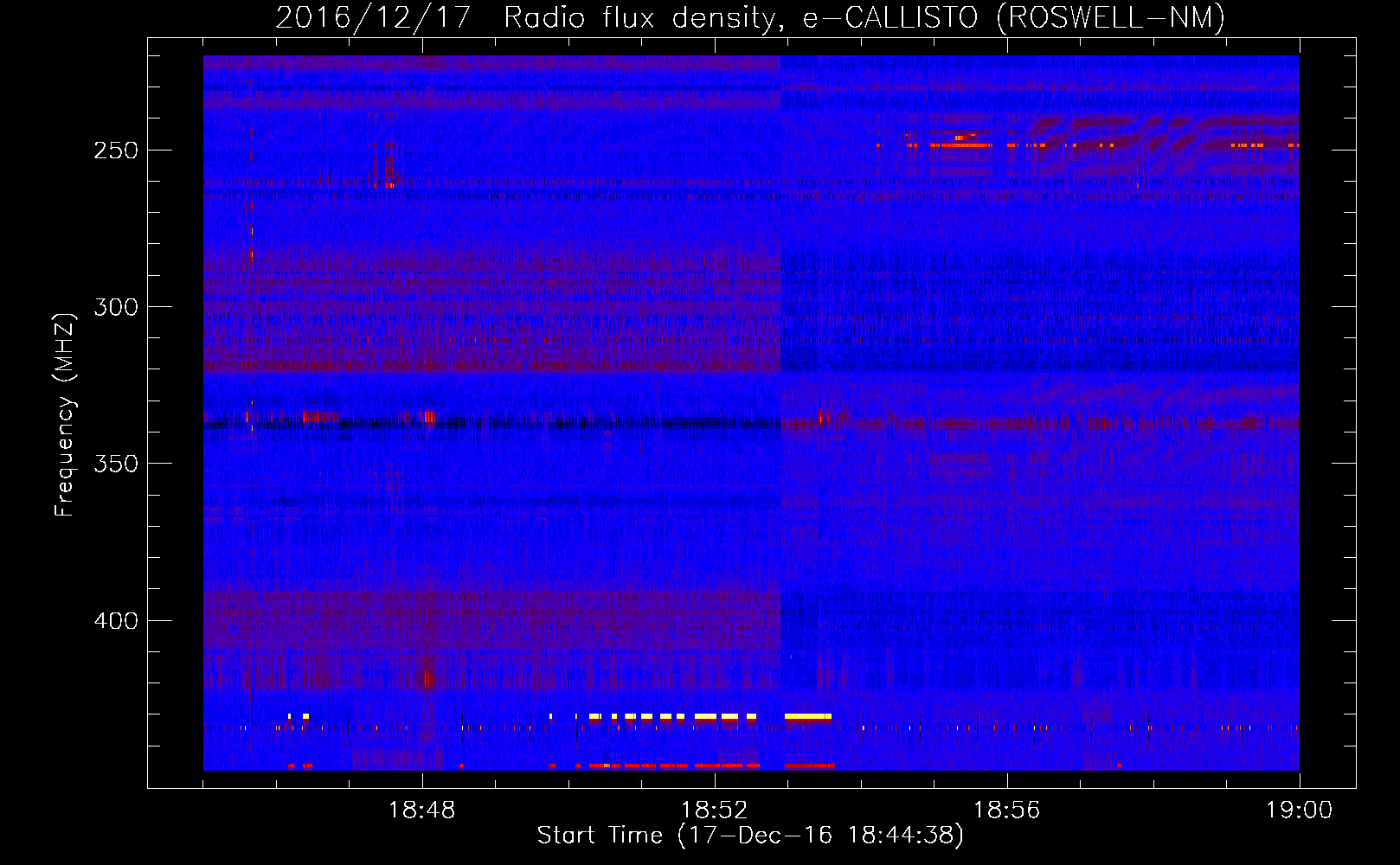The height and width of the screenshot is (865, 1400).
Task: Click the "Start Time (17-Dec-16 18:44:38)" label
Action: [x=750, y=836]
